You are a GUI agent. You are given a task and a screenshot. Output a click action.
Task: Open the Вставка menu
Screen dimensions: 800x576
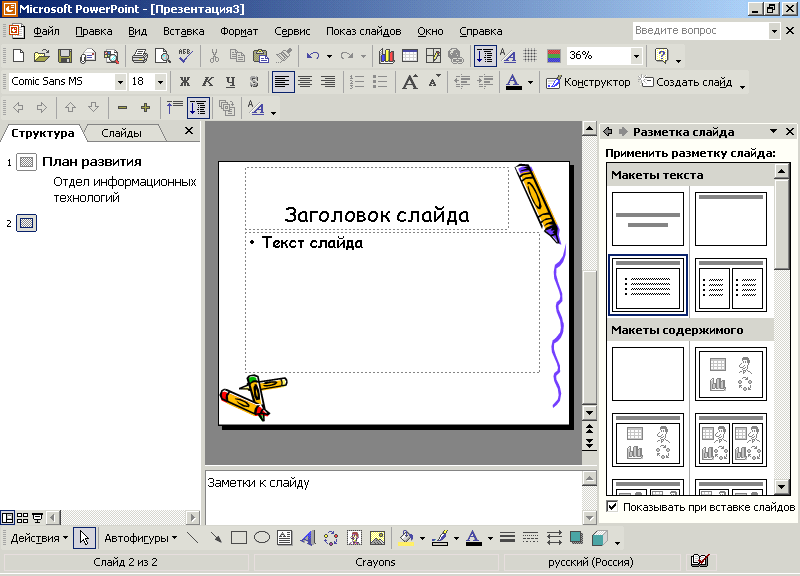point(184,31)
